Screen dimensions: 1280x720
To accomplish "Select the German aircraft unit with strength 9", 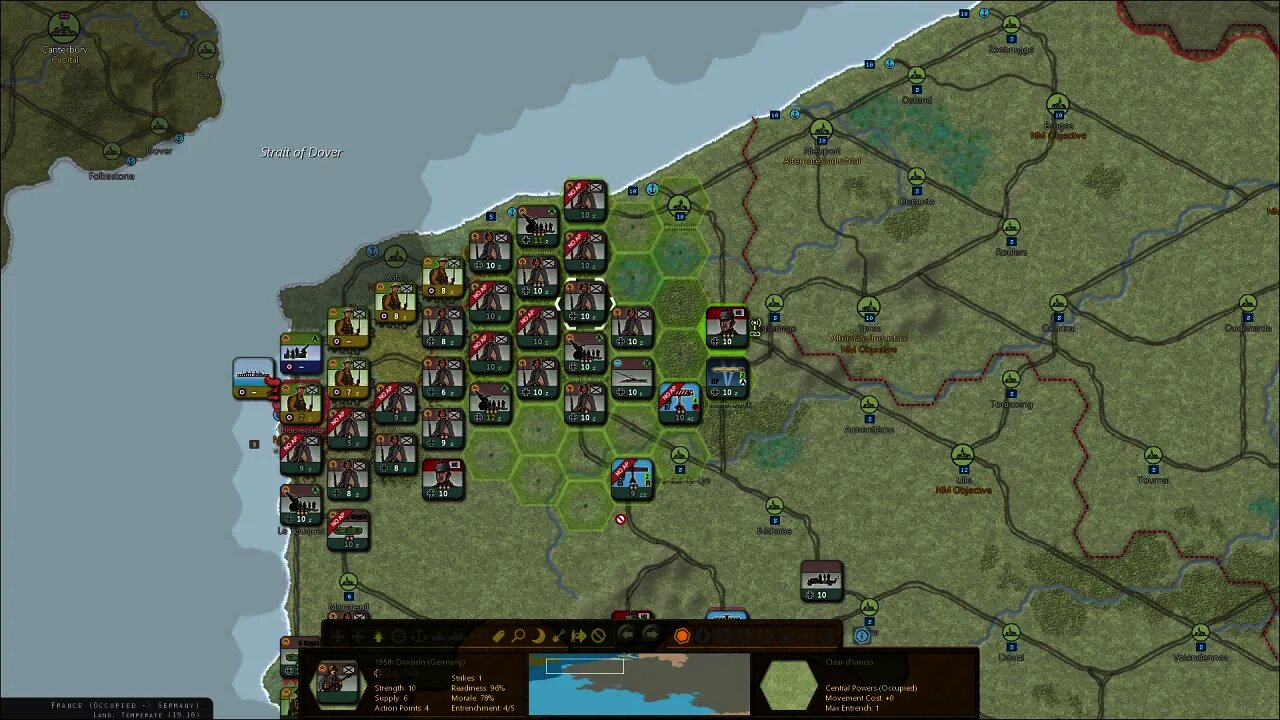I will coord(632,479).
